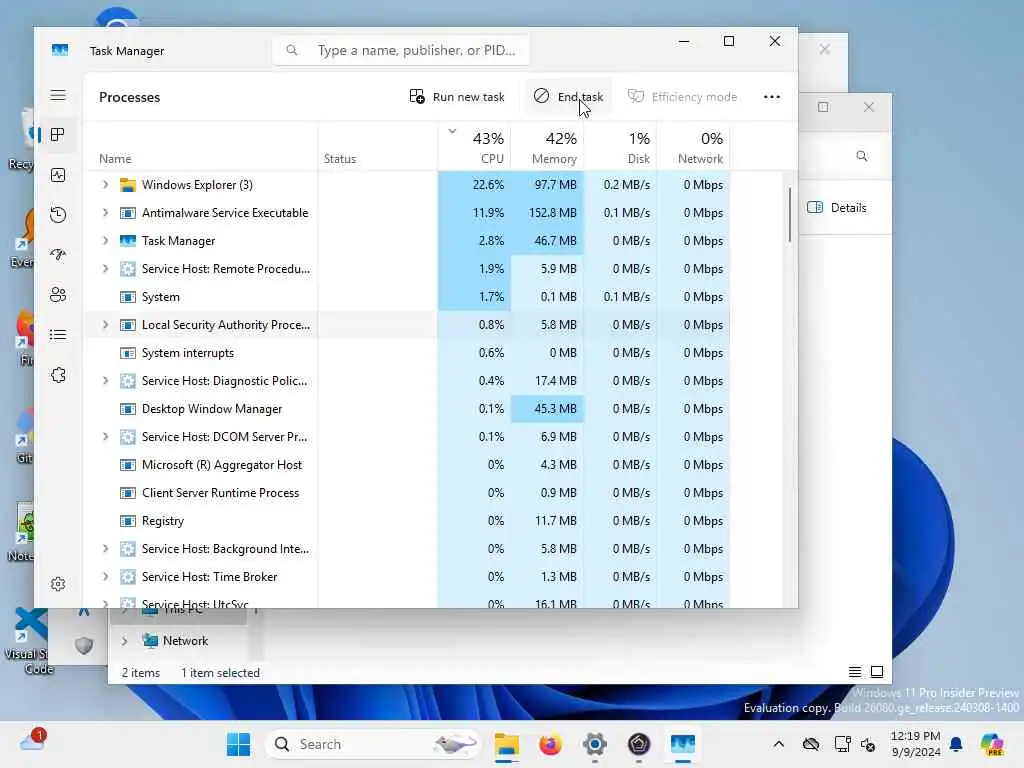Expand Service Host: DCOM Server row

click(105, 437)
